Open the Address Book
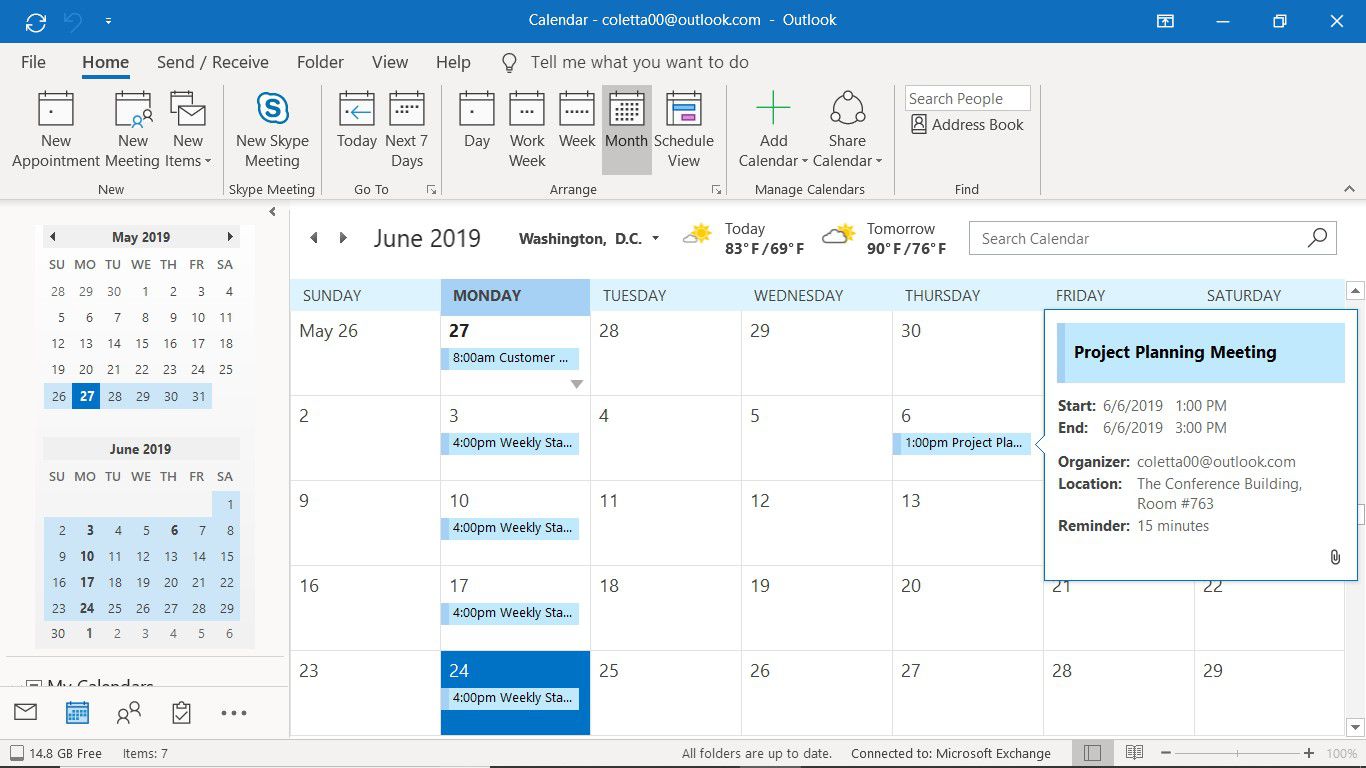 coord(967,125)
